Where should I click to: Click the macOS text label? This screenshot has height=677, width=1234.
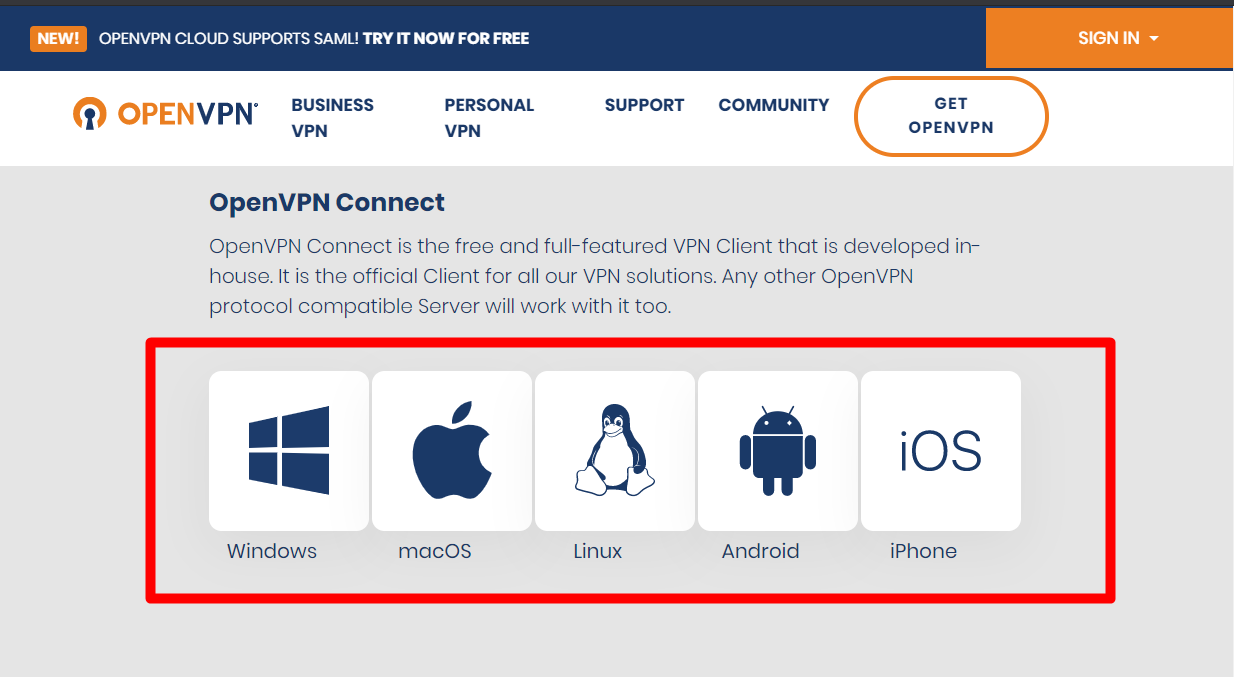435,551
